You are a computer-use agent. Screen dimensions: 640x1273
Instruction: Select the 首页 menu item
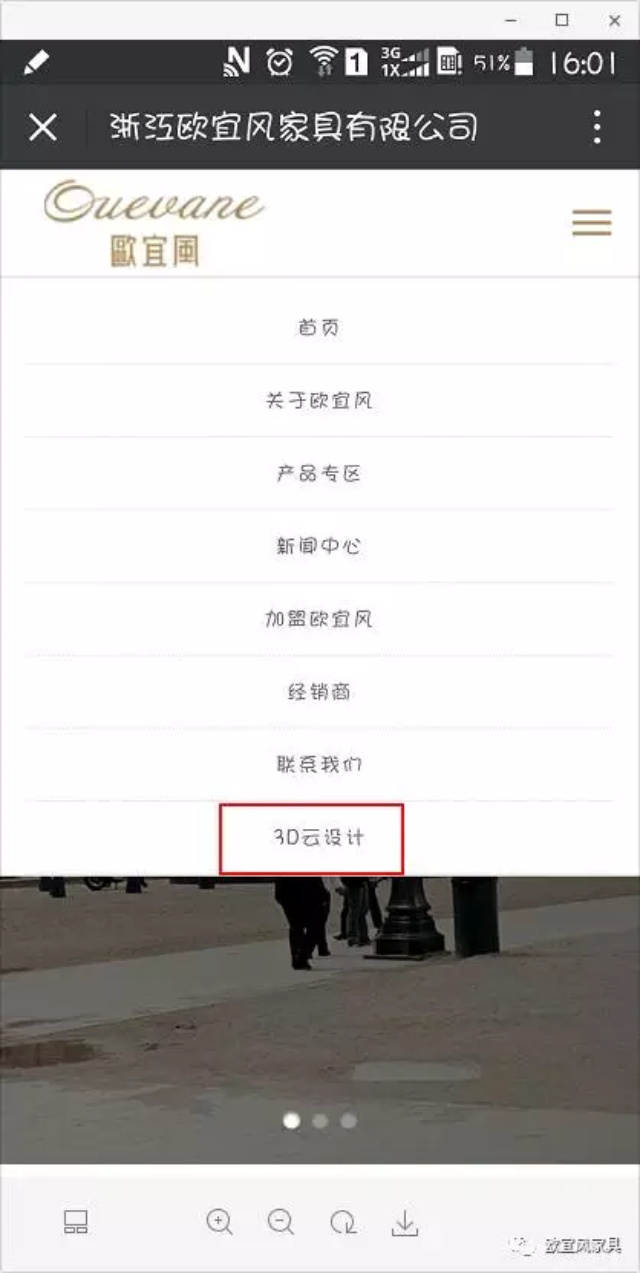[319, 327]
